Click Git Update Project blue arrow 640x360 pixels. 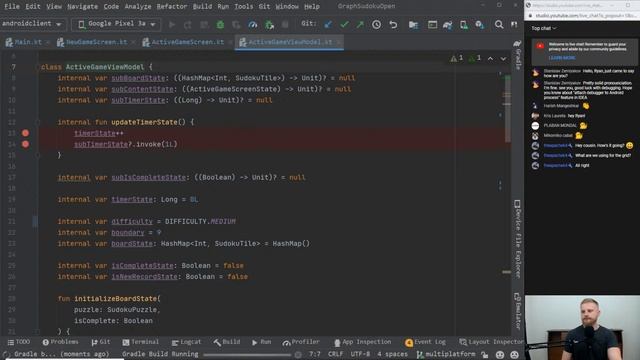[x=328, y=25]
